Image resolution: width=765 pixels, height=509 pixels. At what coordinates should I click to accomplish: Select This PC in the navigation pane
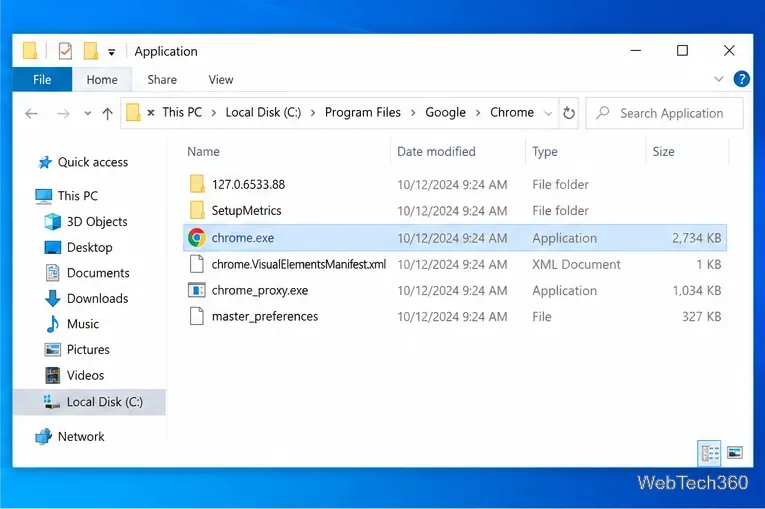click(78, 196)
